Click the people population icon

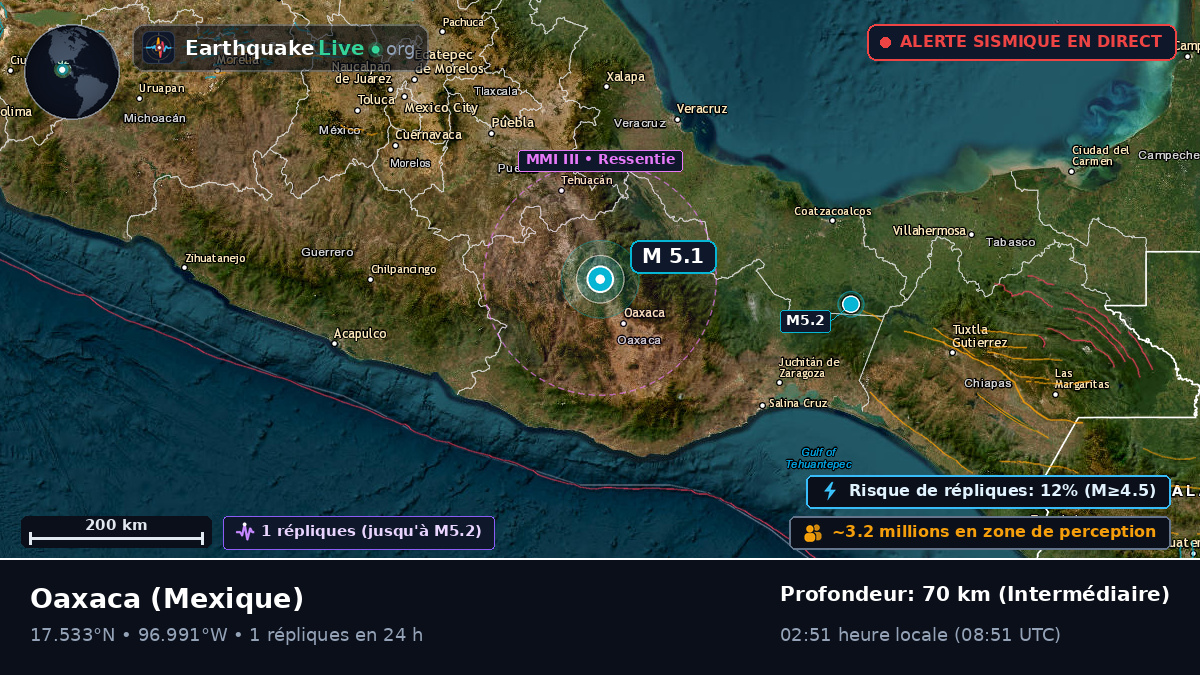pyautogui.click(x=813, y=533)
